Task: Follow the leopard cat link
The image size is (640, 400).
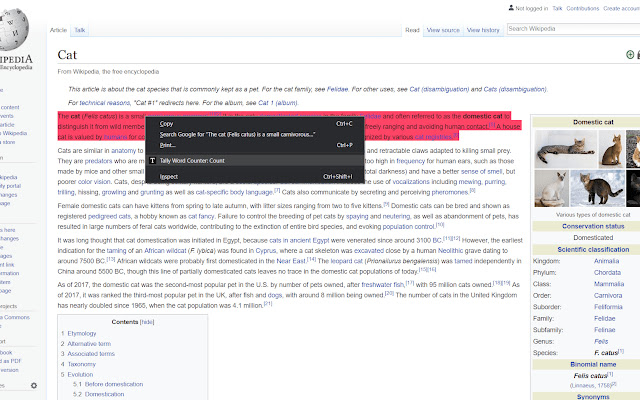Action: [x=347, y=261]
